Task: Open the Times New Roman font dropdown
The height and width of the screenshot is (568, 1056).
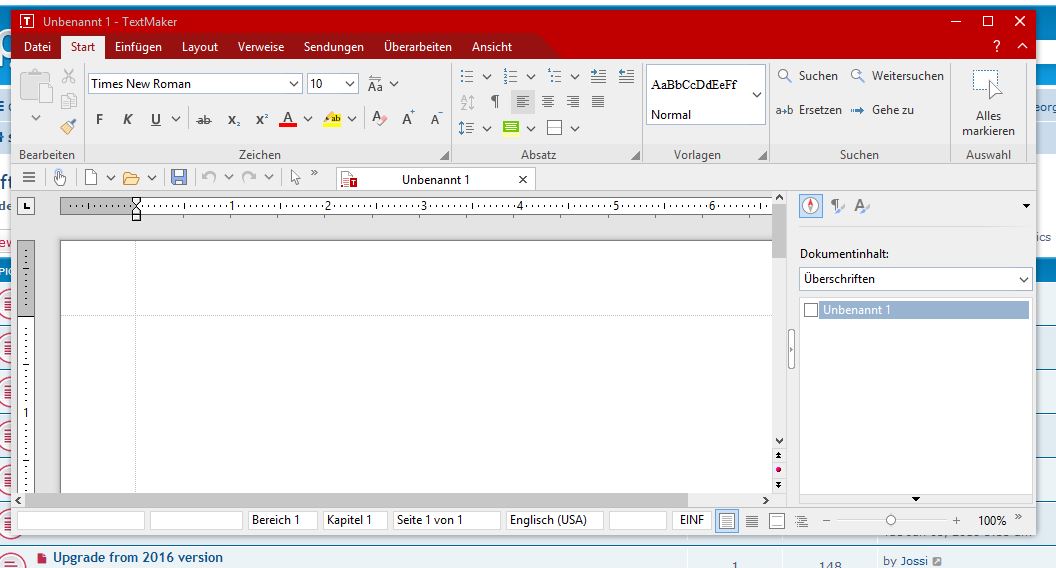Action: click(x=293, y=84)
